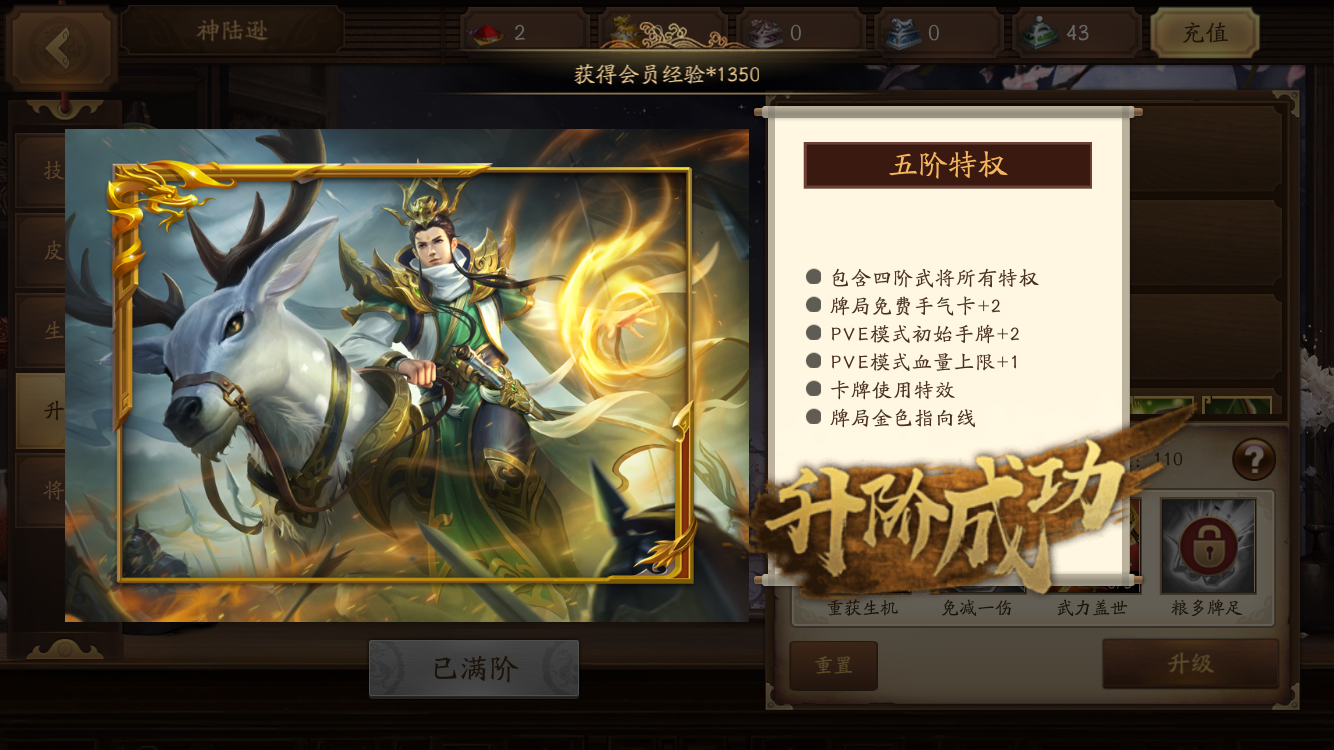Screen dimensions: 1334x750
Task: Tap the green jade icon showing 43
Action: 1041,33
